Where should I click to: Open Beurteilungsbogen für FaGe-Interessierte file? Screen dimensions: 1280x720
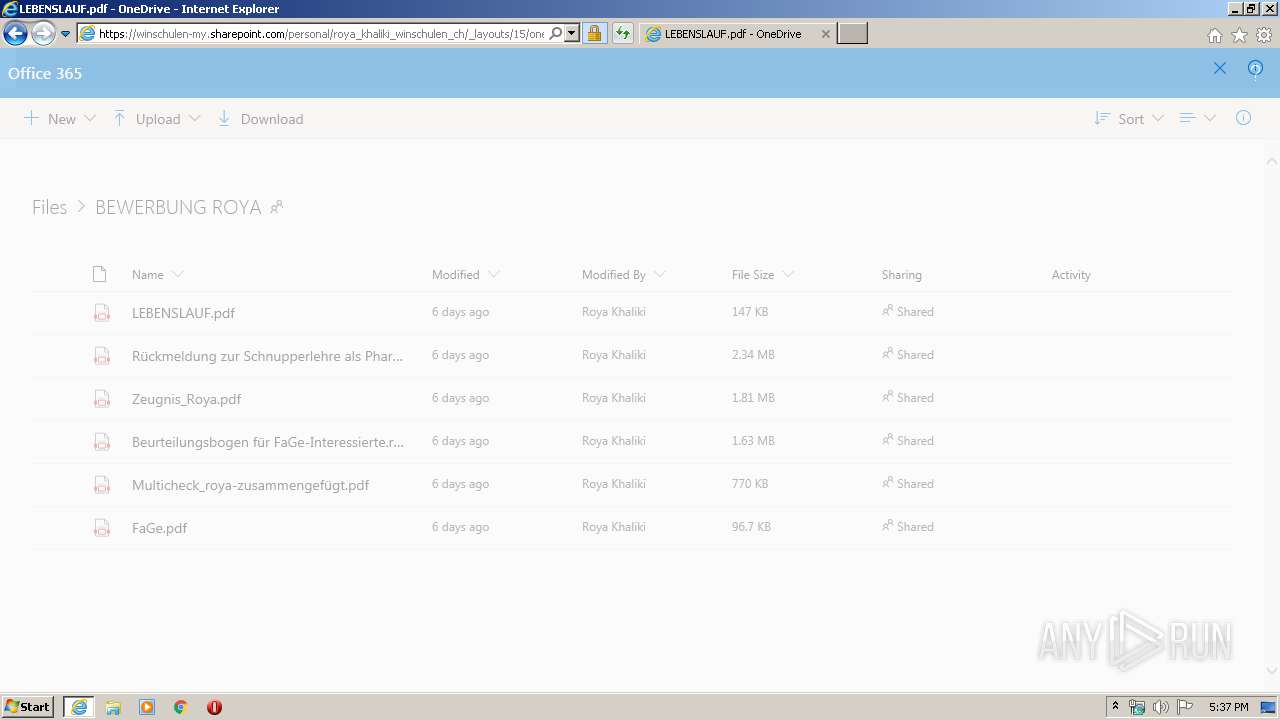pyautogui.click(x=268, y=442)
